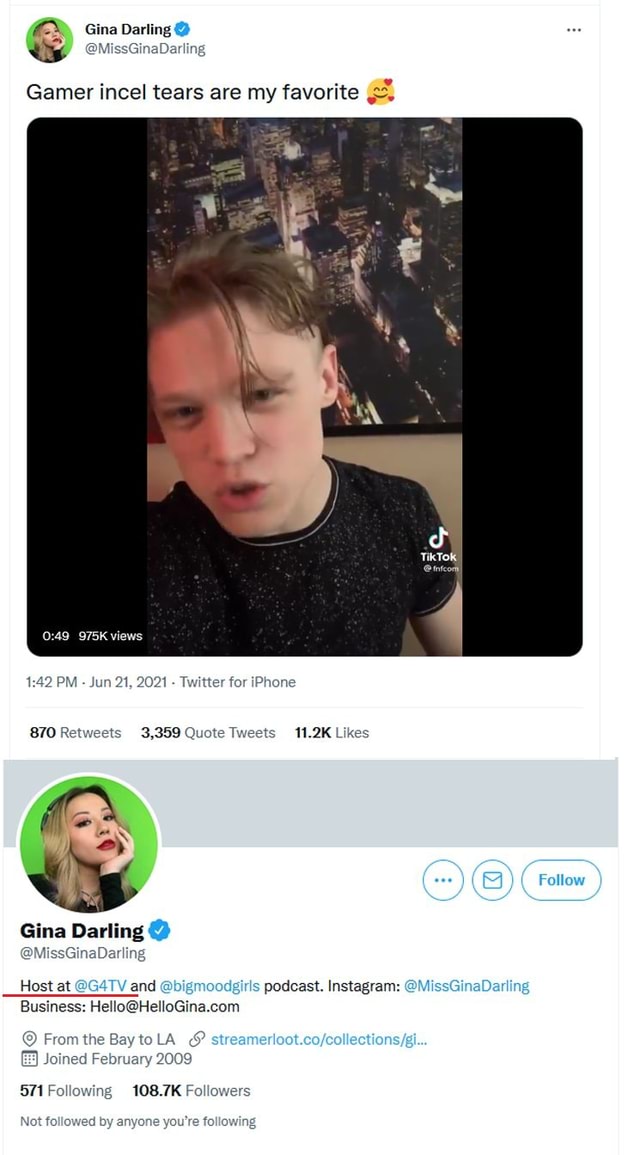Open the @G4TV mention link
This screenshot has width=640, height=1155.
tap(101, 986)
